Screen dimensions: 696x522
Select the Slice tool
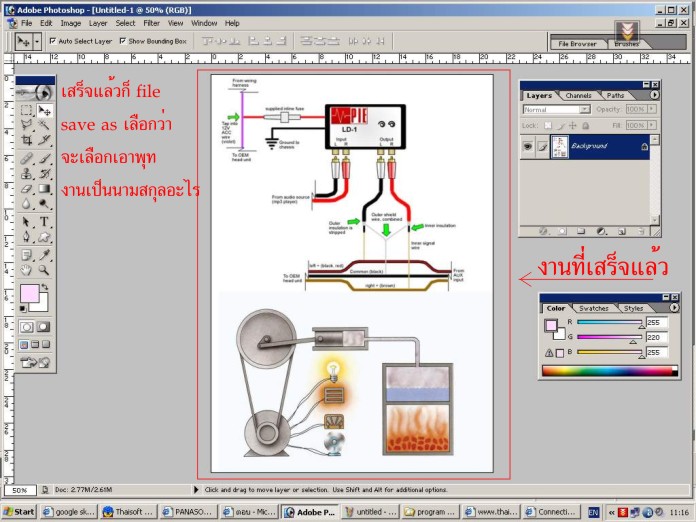pos(44,140)
